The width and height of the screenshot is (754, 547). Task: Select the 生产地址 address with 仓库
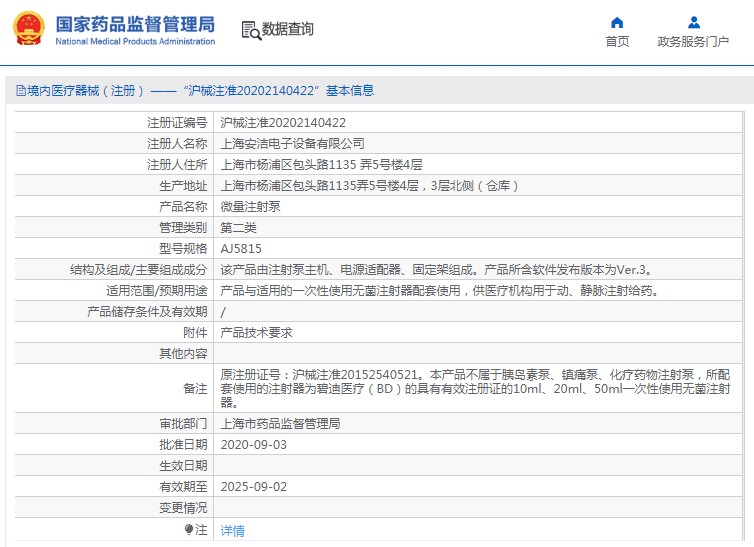tap(369, 186)
